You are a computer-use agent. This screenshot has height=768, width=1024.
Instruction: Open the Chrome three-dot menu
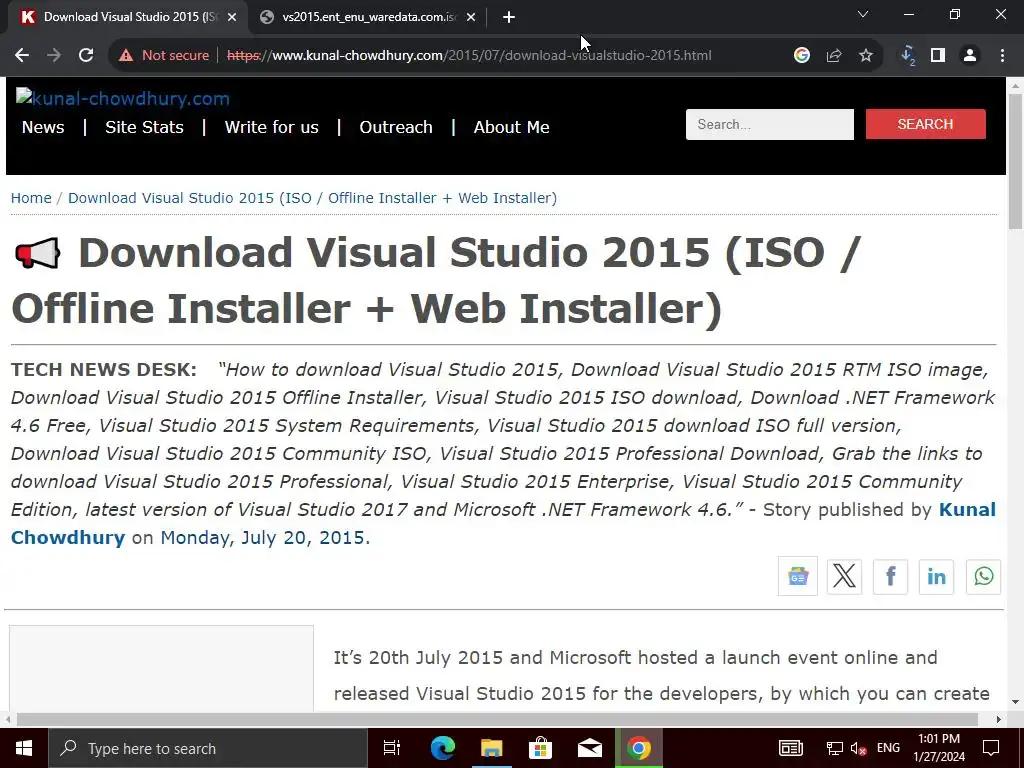pos(1002,56)
